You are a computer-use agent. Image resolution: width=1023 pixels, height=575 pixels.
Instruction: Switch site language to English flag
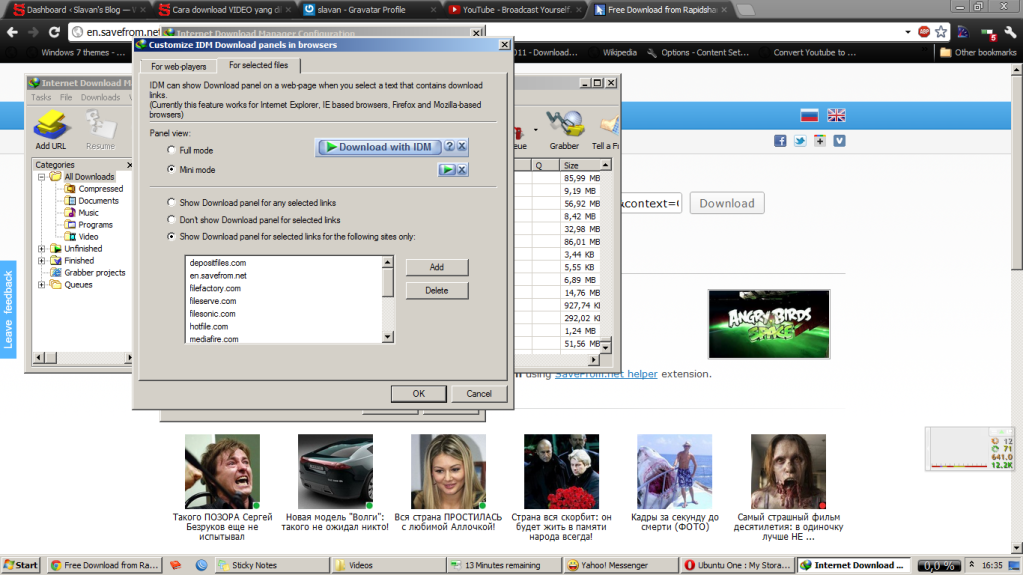click(x=836, y=116)
